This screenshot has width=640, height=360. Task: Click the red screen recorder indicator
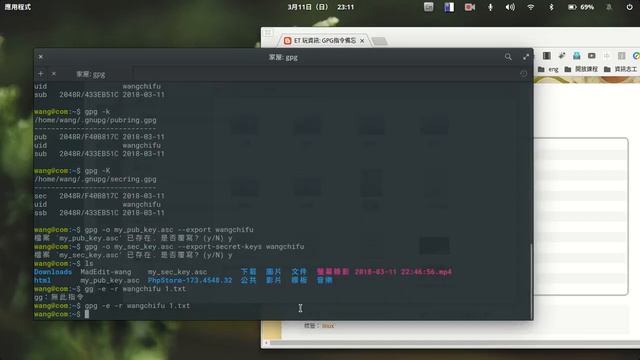pyautogui.click(x=470, y=7)
